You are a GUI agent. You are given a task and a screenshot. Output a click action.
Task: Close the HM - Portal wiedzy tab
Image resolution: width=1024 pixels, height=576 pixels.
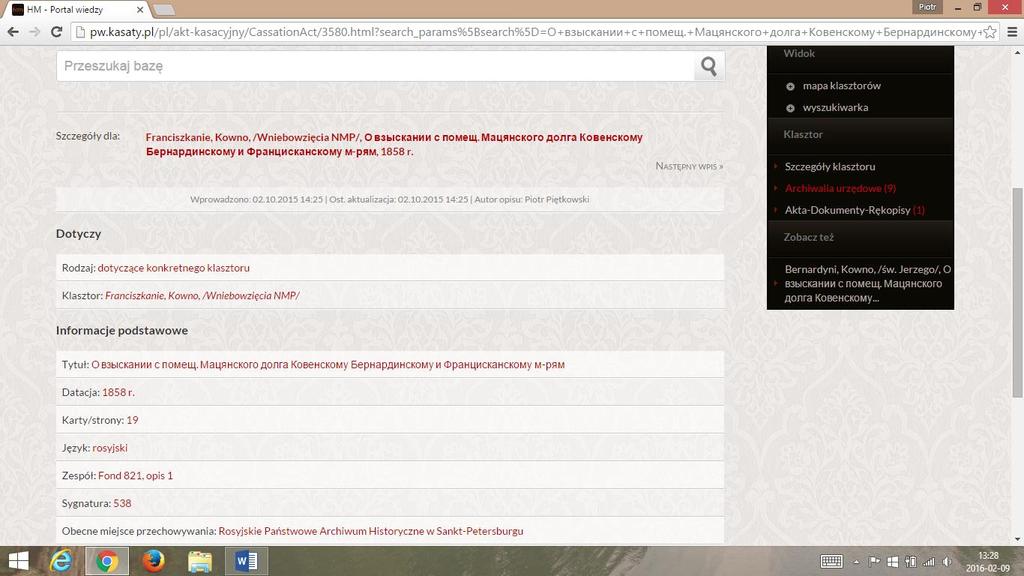coord(140,10)
